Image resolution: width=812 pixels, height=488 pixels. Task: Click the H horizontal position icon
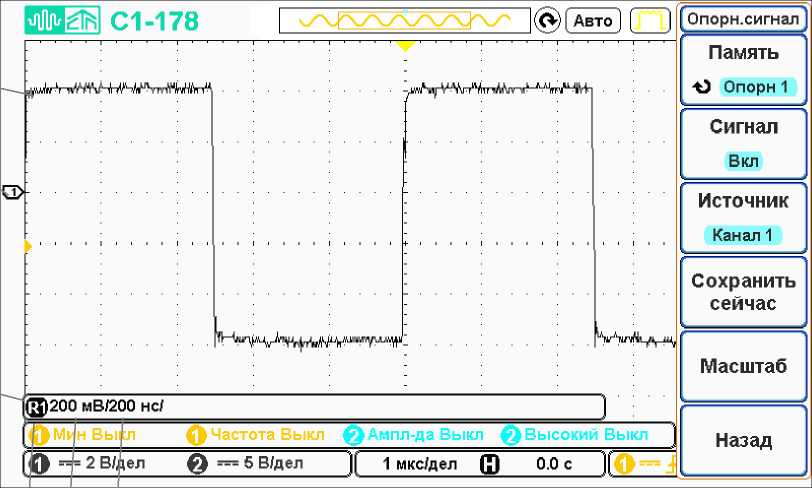click(x=489, y=464)
